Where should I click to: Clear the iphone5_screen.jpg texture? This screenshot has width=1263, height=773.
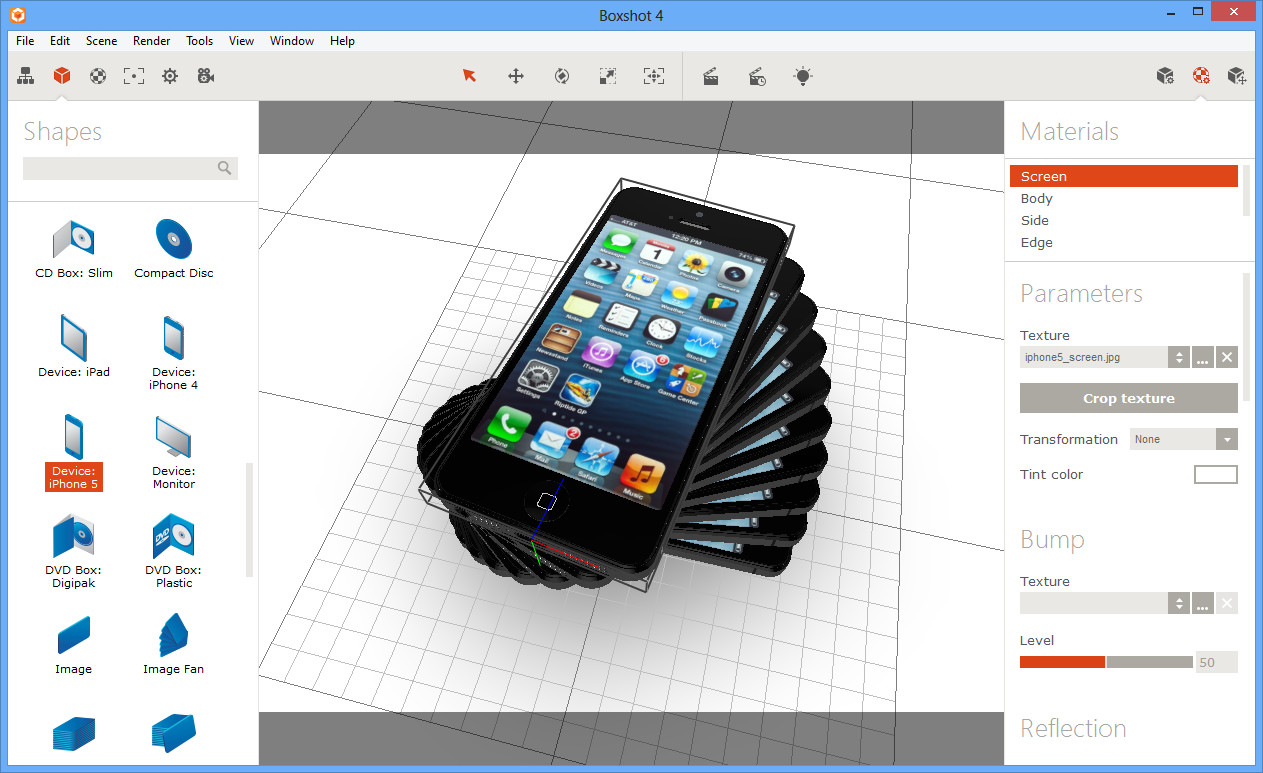click(1227, 357)
